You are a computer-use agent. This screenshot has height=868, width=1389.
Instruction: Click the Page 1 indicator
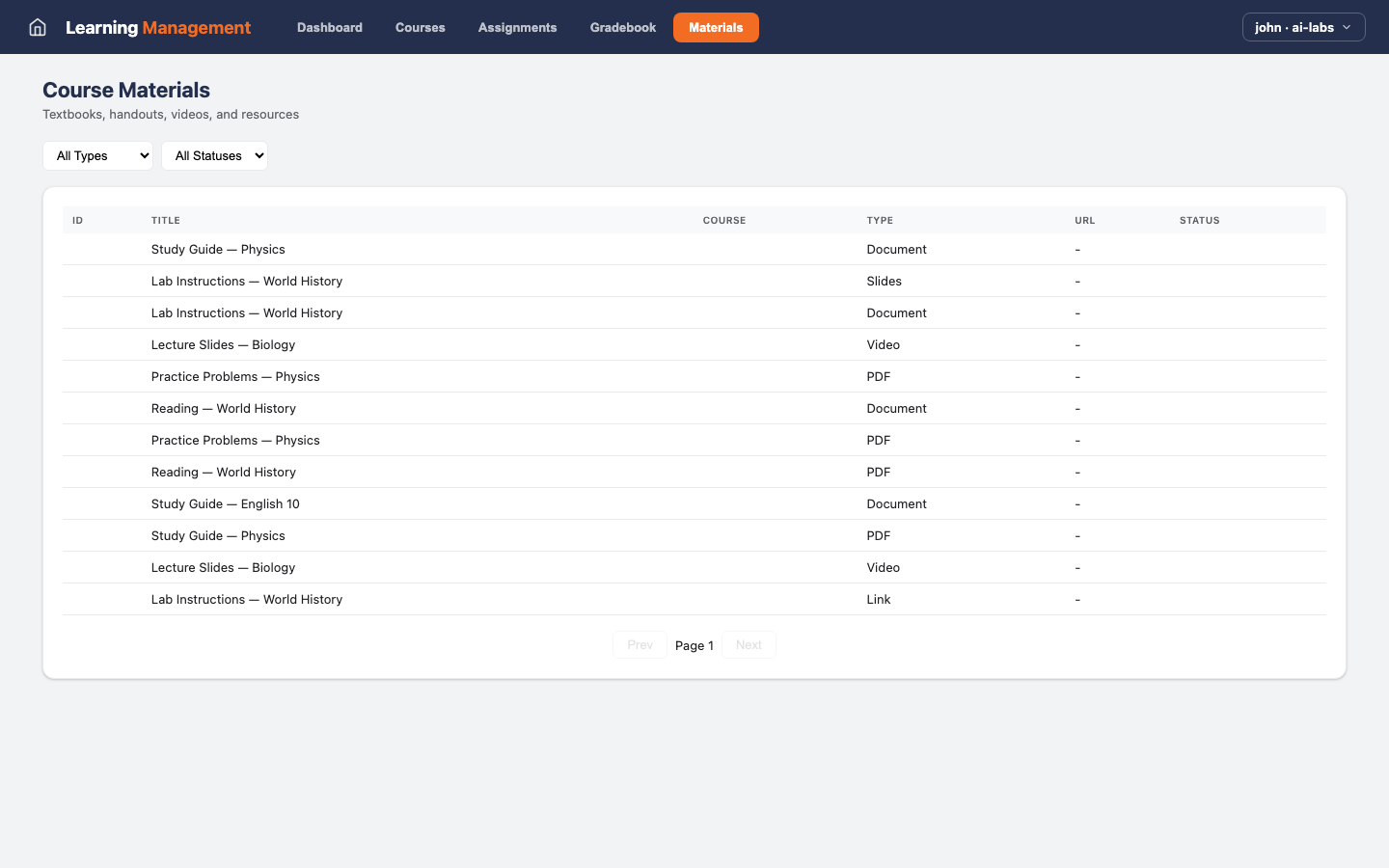point(694,644)
